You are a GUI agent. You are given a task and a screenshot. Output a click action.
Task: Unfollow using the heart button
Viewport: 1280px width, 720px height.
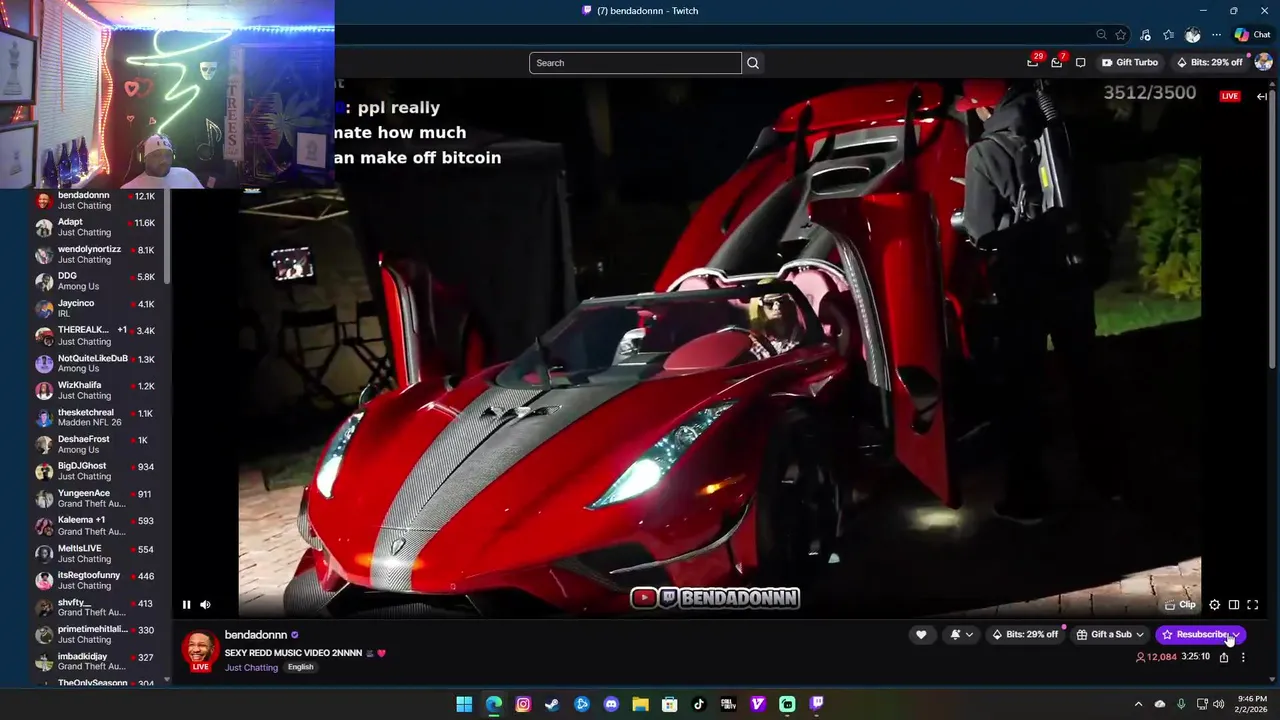[x=921, y=634]
